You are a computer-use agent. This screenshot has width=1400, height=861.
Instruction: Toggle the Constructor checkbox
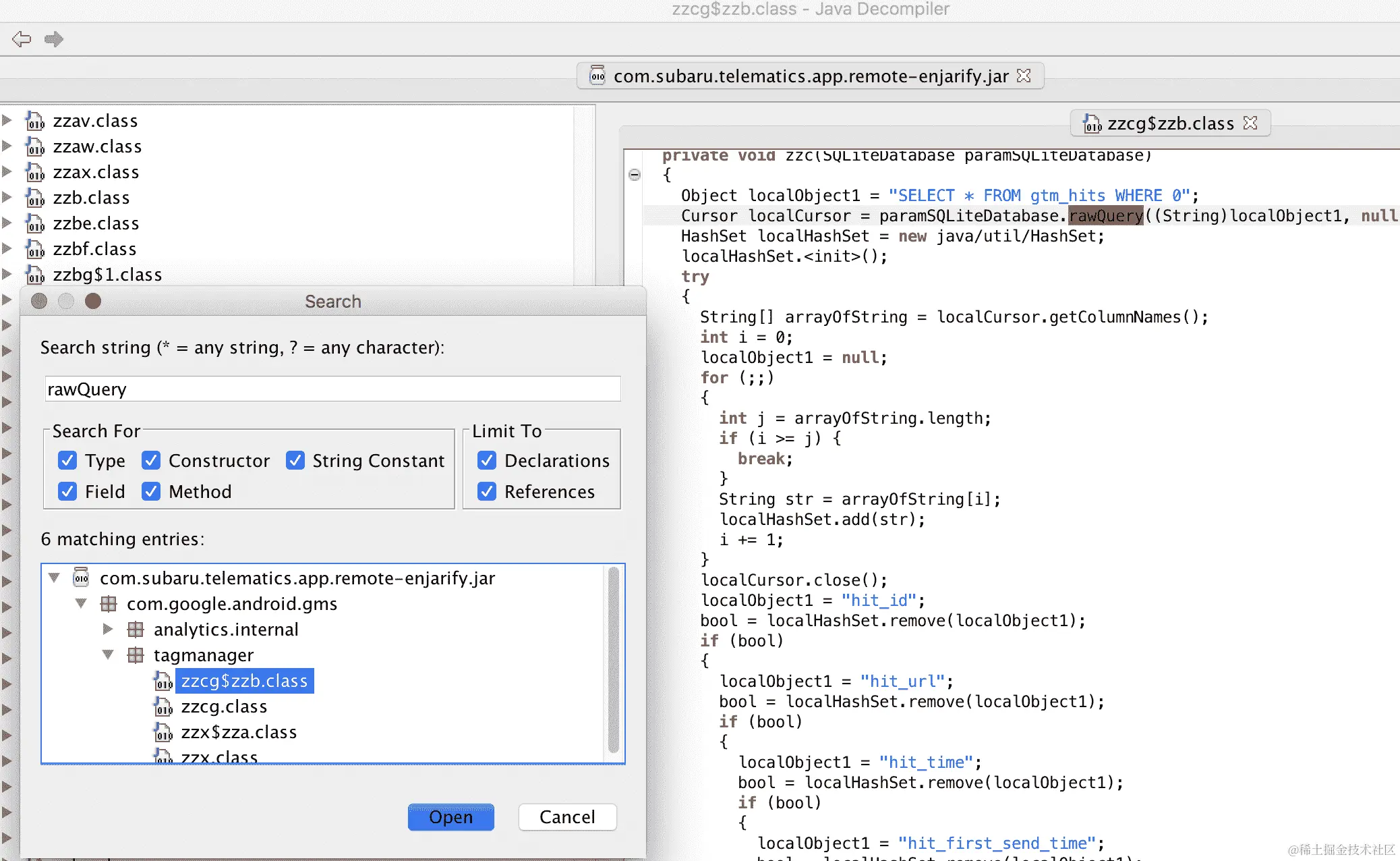pos(151,461)
